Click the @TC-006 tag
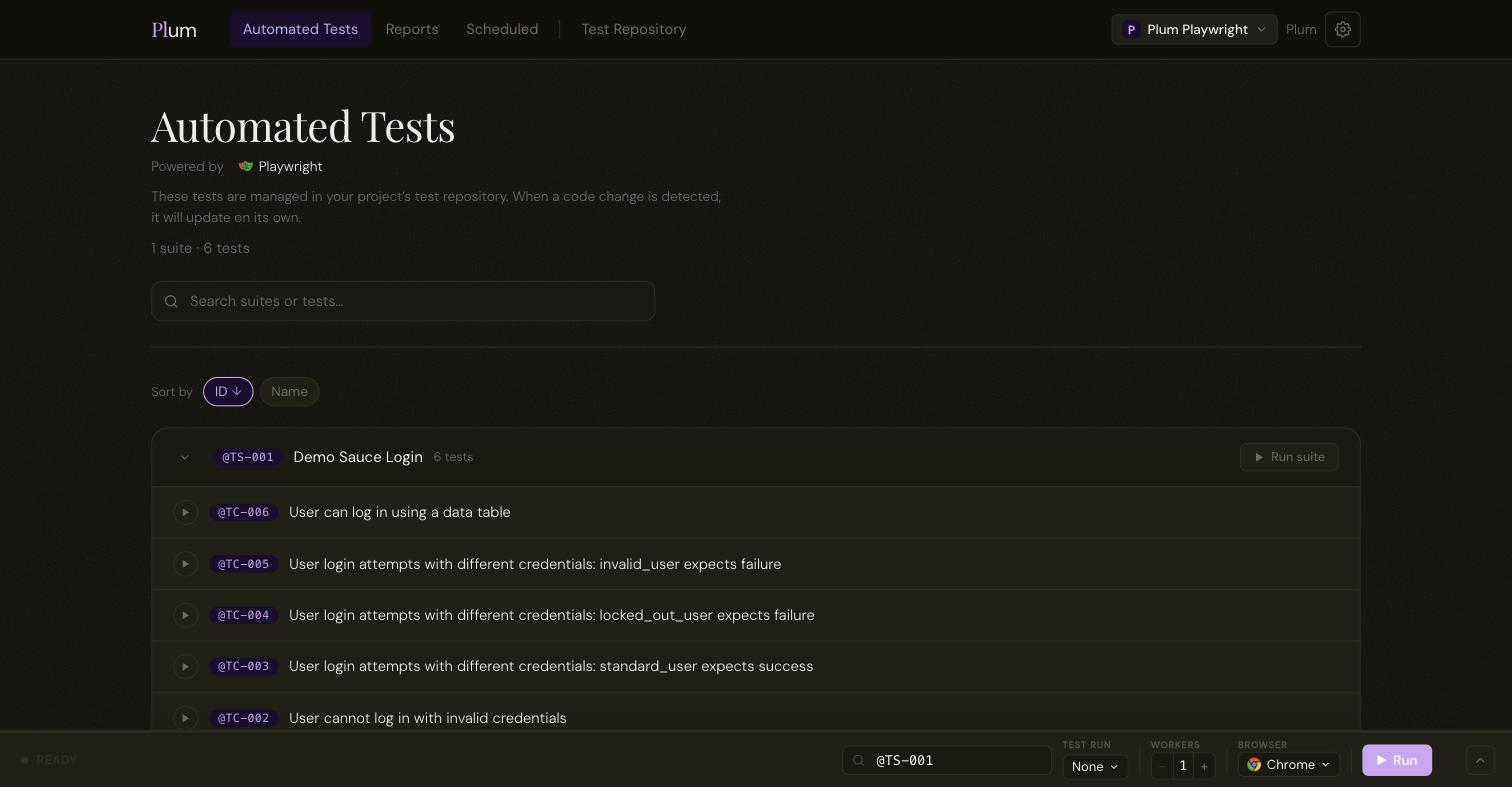 [244, 513]
